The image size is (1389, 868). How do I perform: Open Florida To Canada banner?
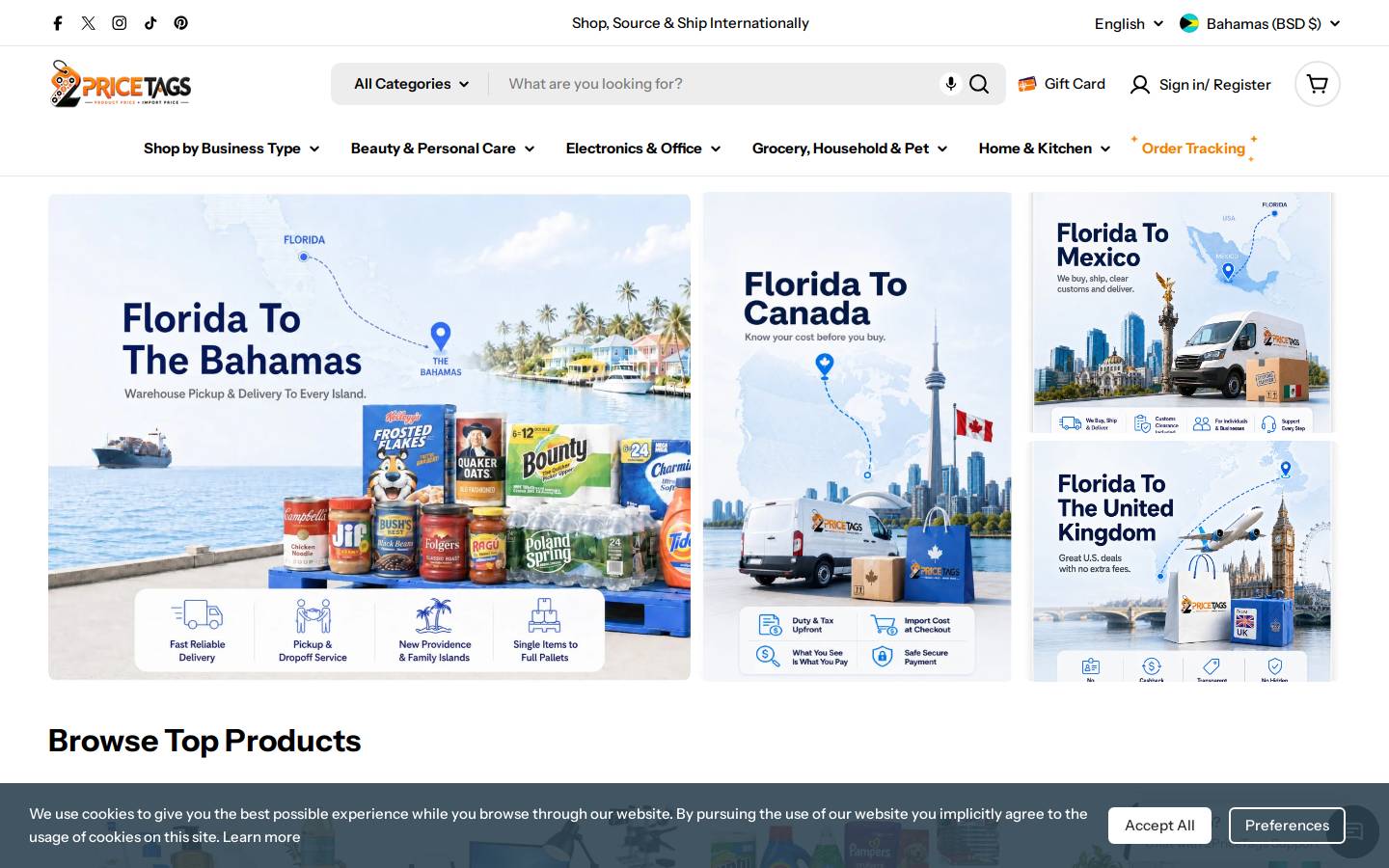point(858,437)
